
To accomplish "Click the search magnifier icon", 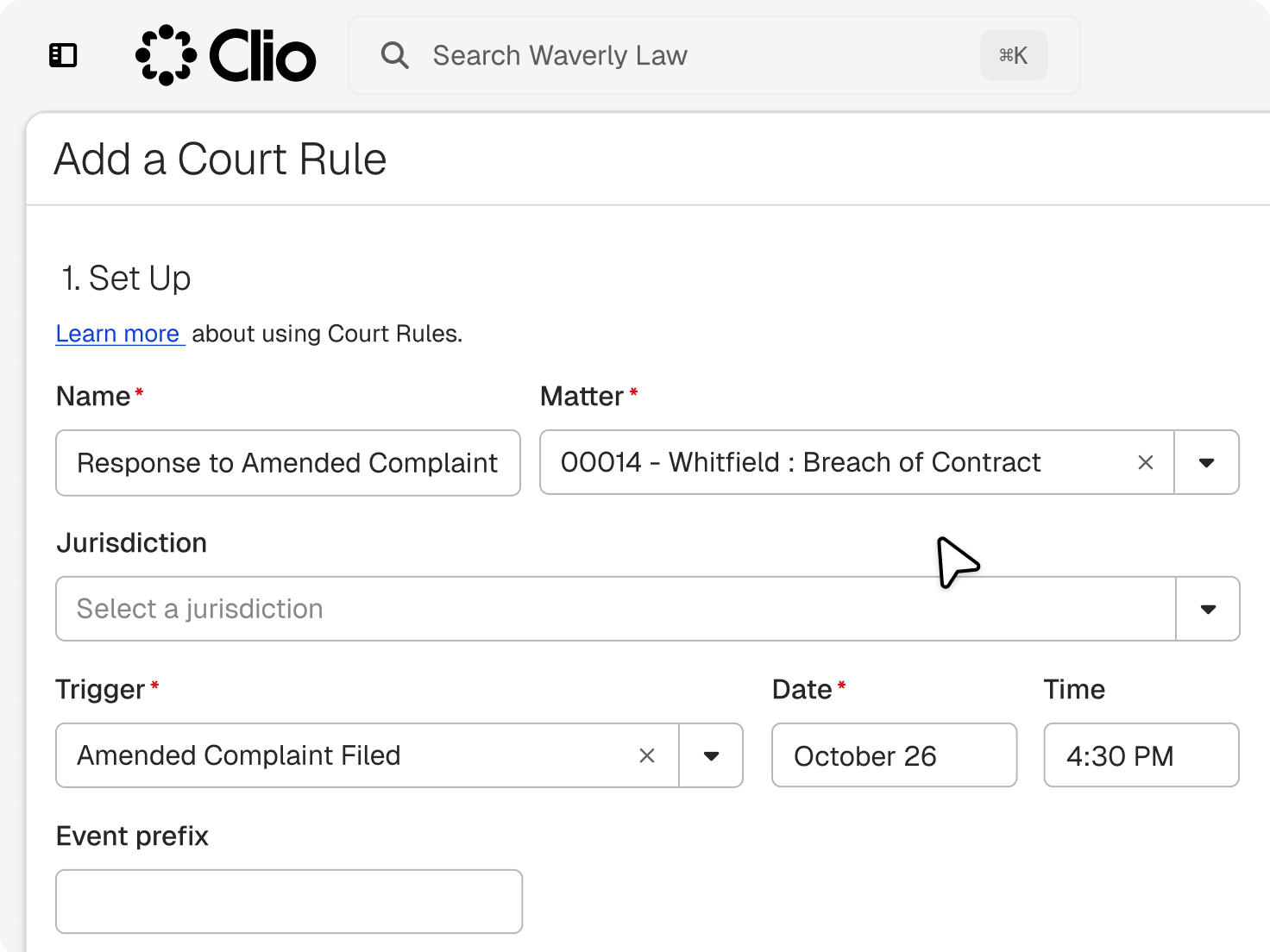I will coord(394,55).
